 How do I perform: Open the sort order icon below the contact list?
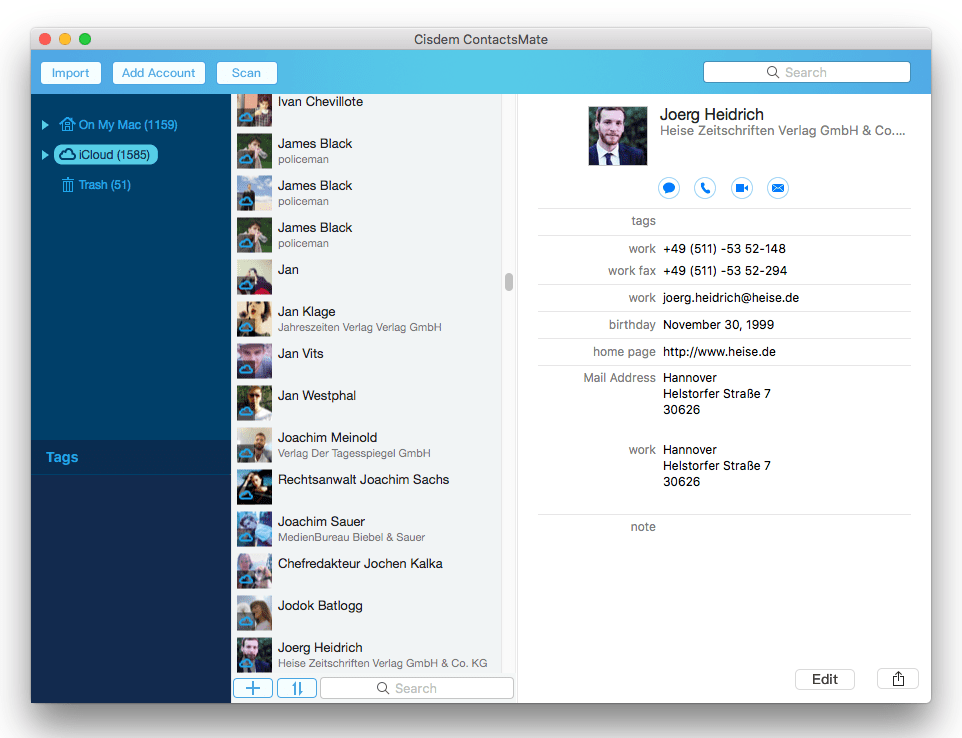pos(296,687)
